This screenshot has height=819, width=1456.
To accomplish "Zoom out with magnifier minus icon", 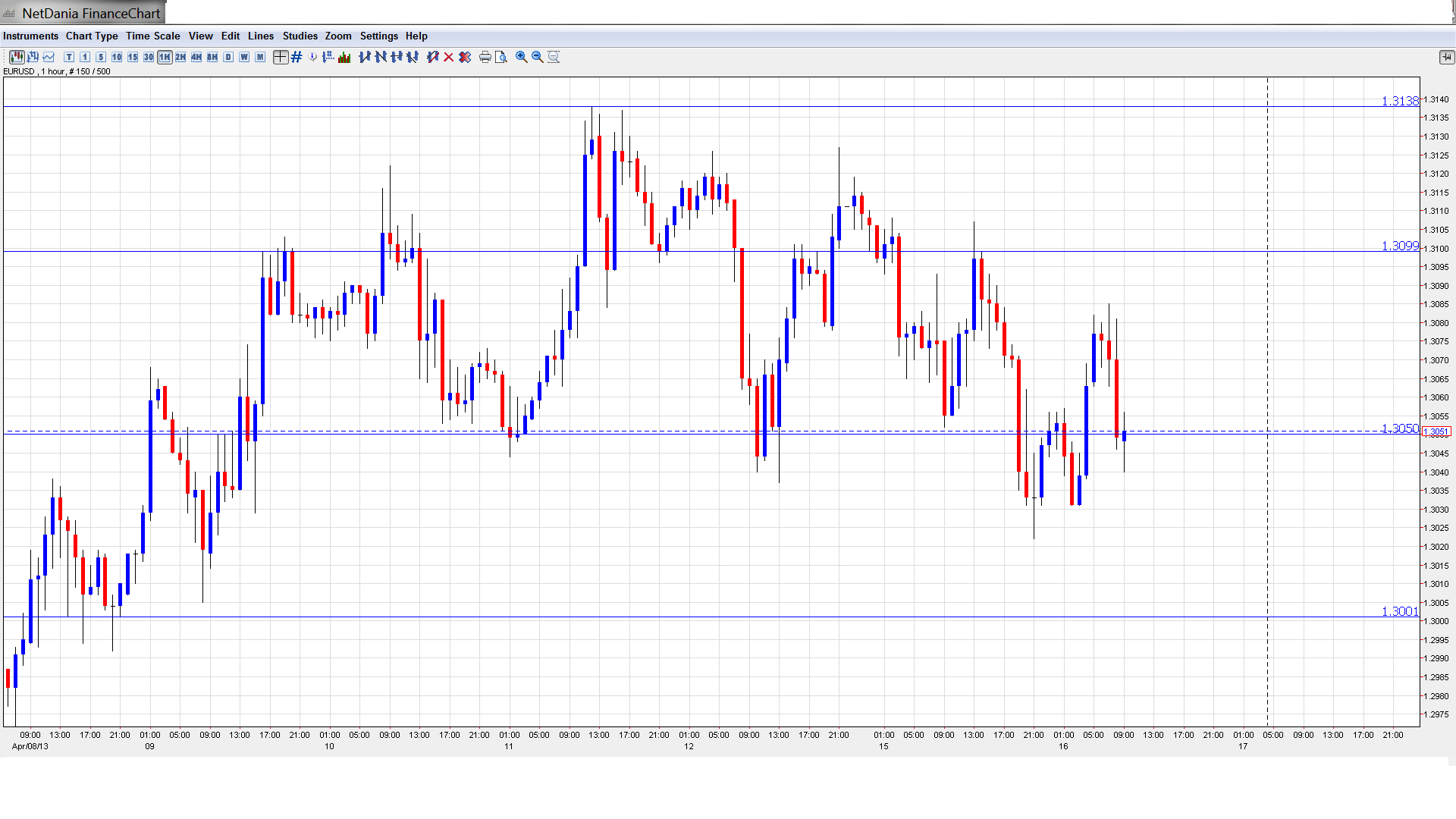I will [x=538, y=57].
